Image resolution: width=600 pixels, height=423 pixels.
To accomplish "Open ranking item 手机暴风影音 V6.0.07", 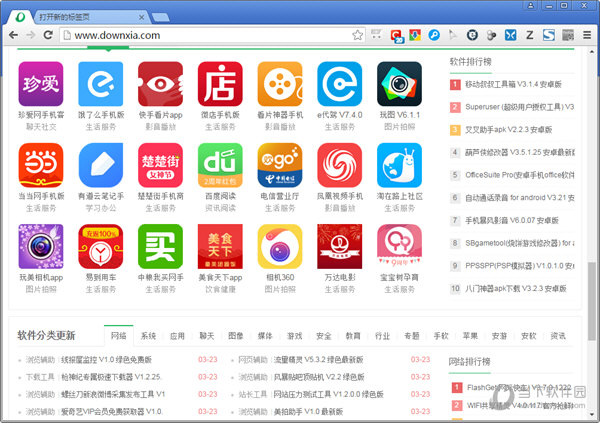I will click(512, 220).
